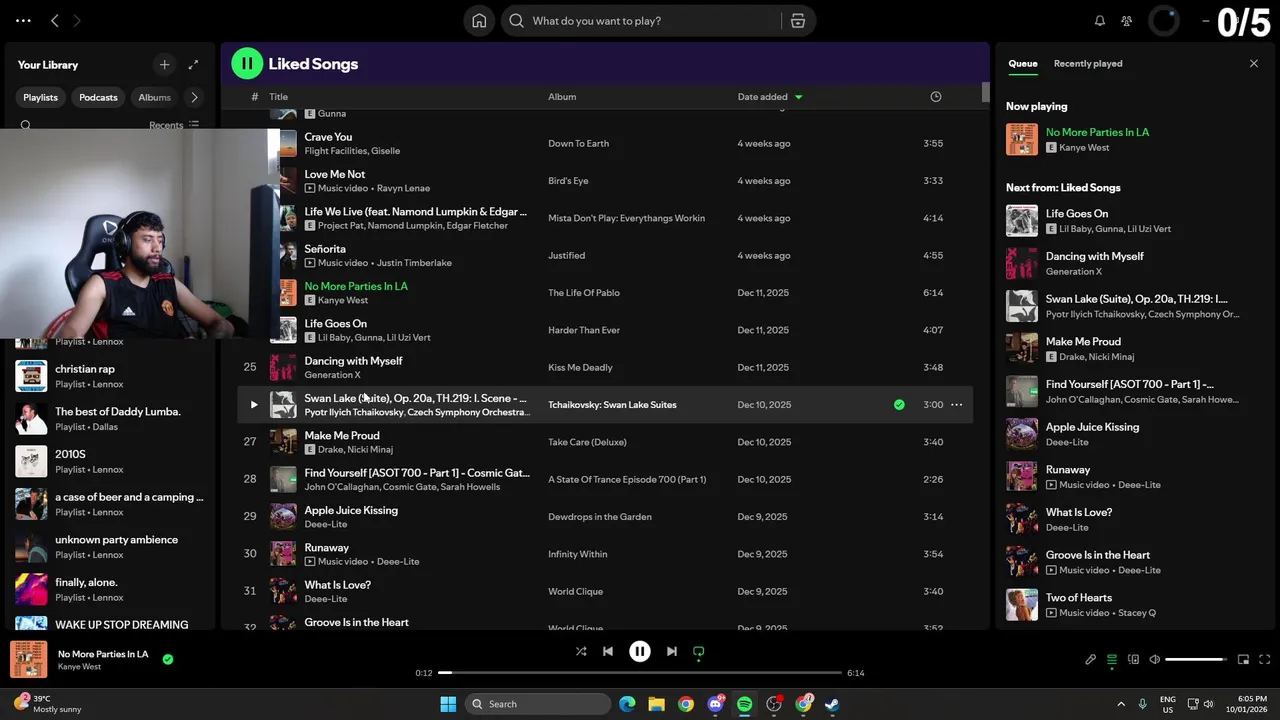Enter full screen mode

[1264, 659]
